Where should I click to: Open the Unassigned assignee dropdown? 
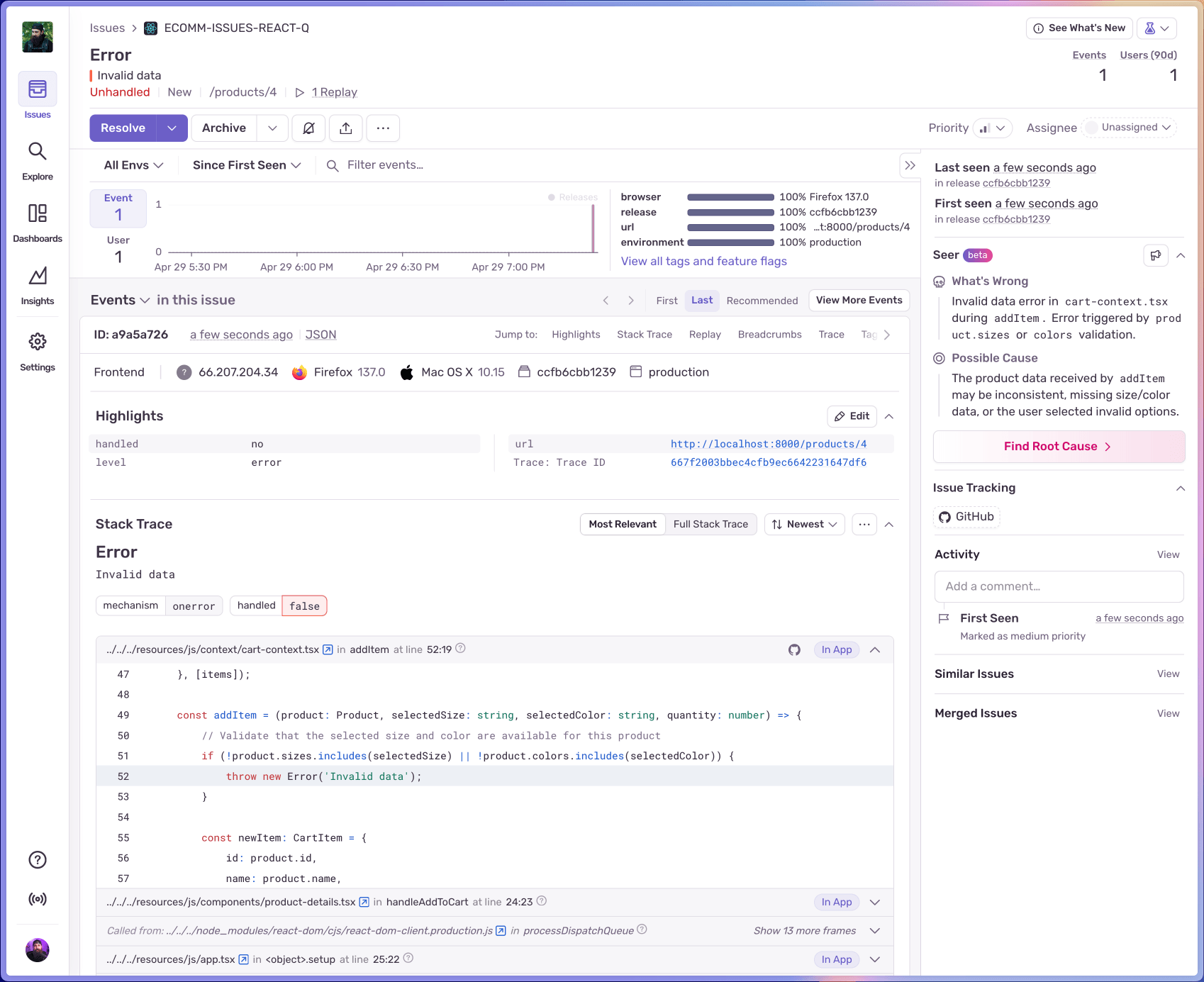pos(1130,128)
